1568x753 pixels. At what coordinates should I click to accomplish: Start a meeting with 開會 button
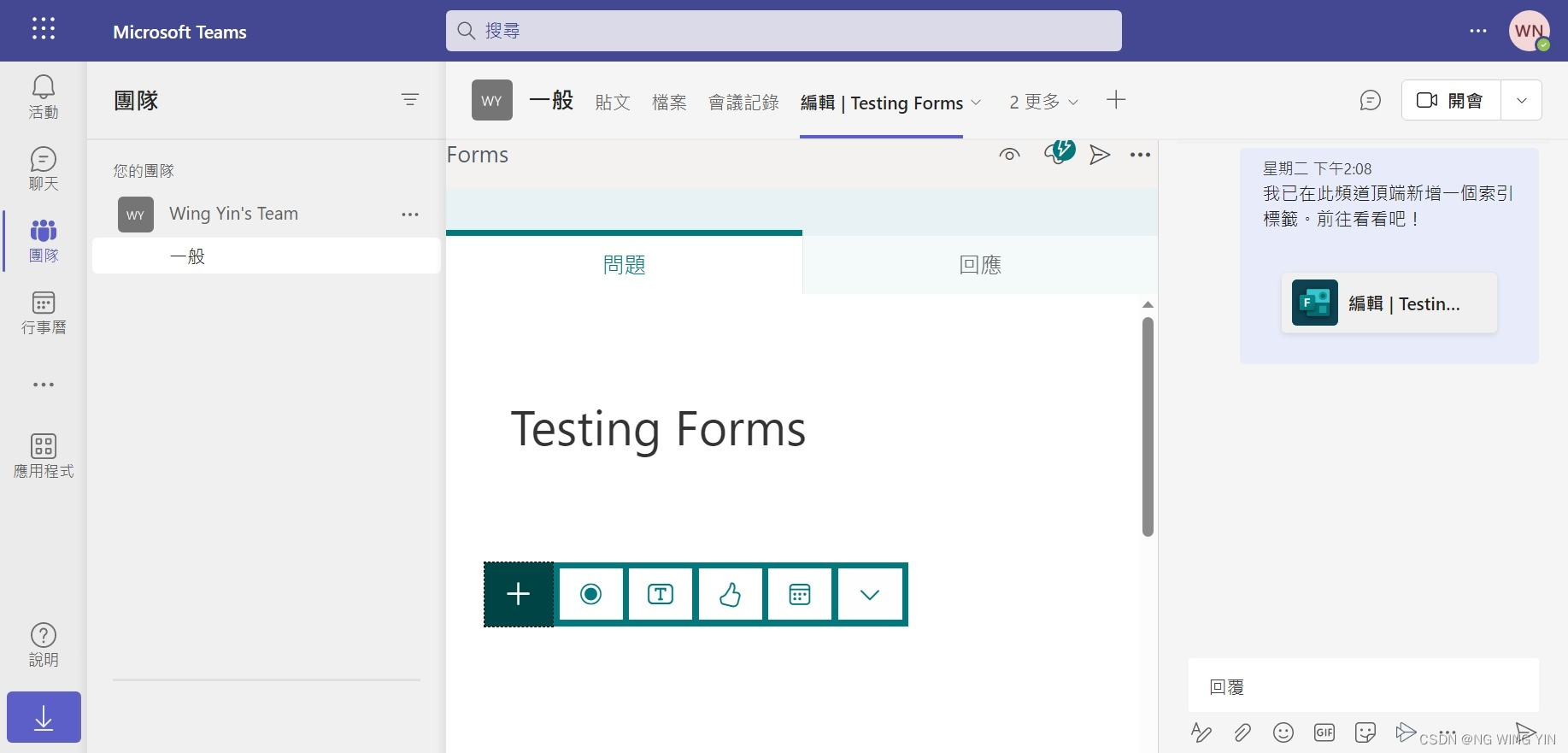1451,100
